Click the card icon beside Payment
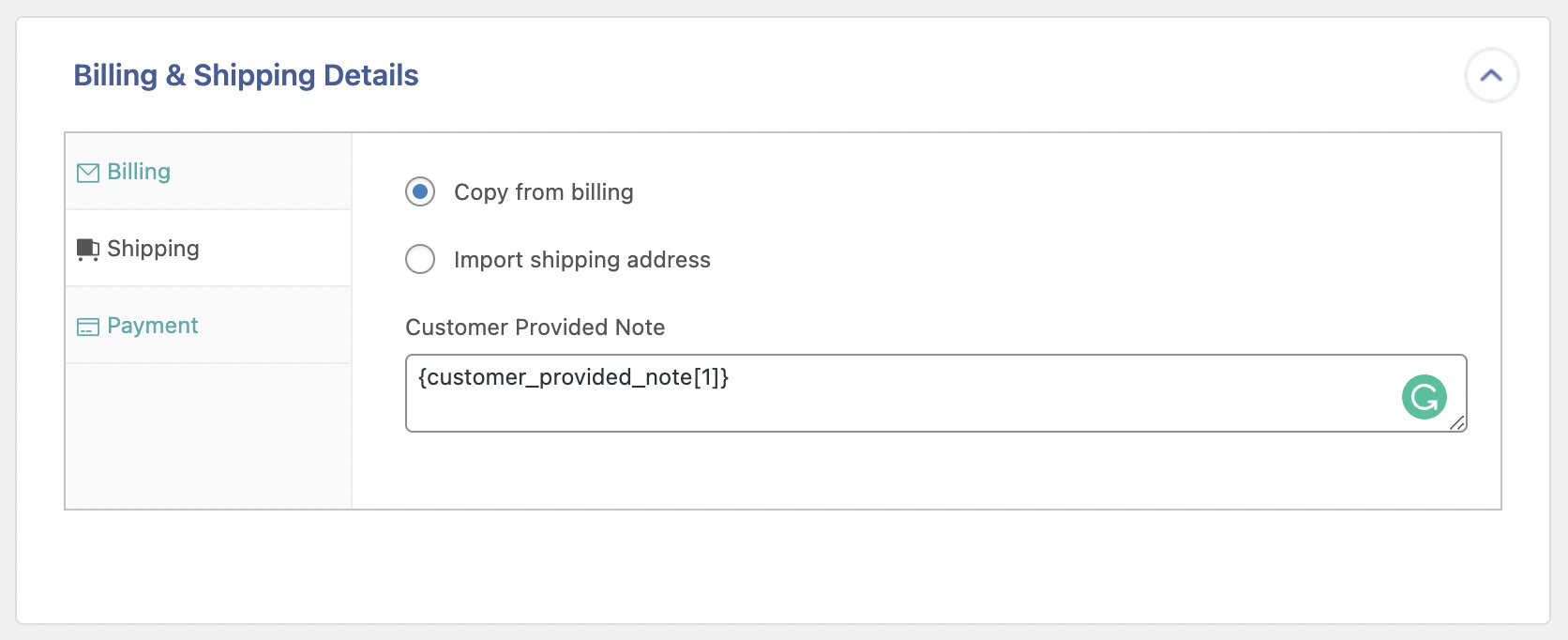 pos(88,327)
